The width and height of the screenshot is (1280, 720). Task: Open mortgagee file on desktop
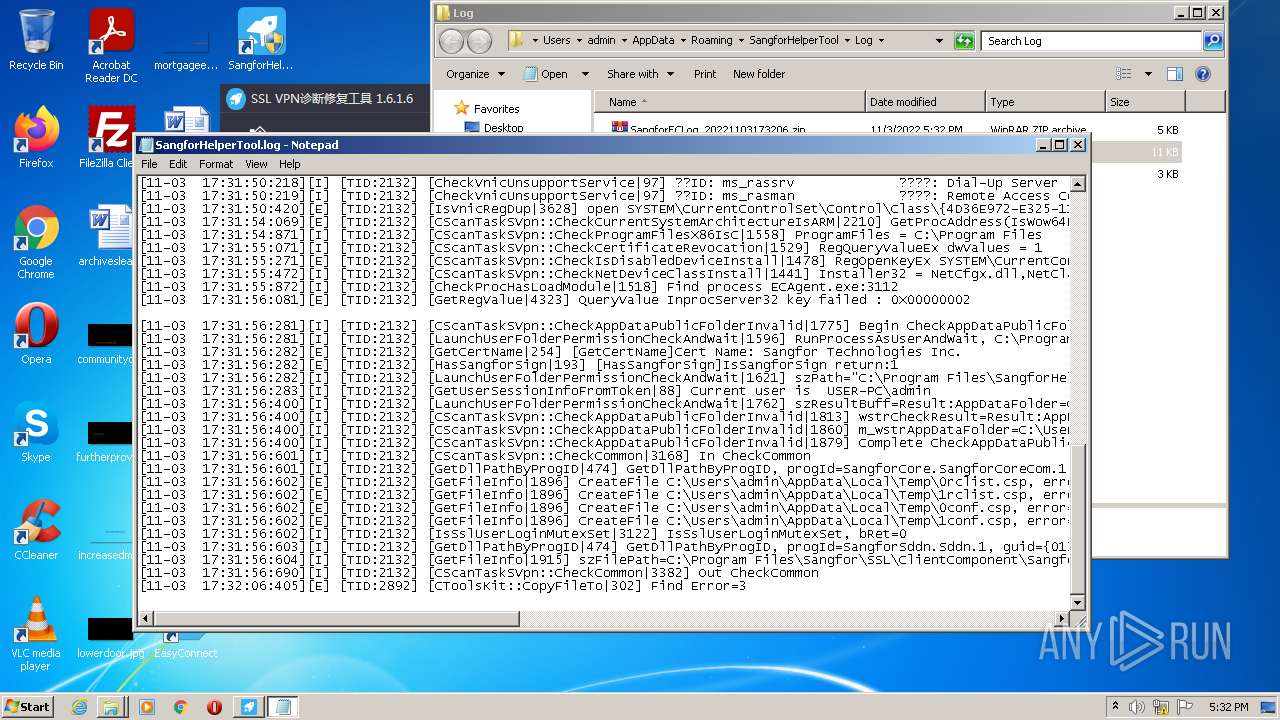(x=185, y=46)
